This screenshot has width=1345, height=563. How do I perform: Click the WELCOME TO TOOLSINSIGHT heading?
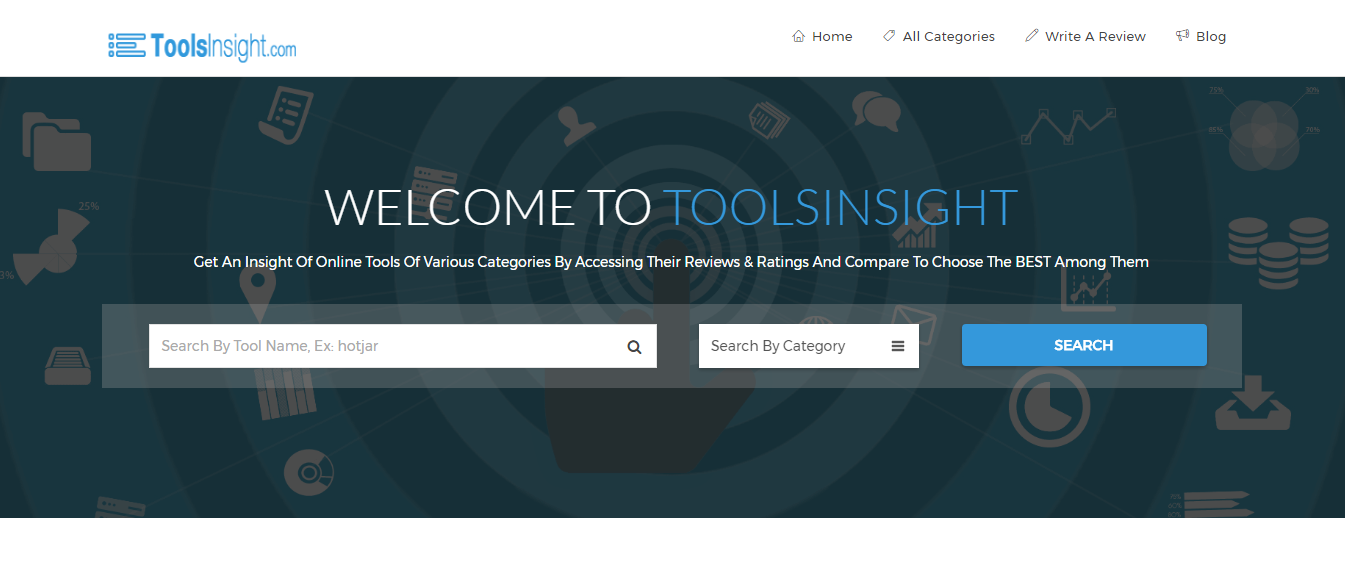(x=671, y=207)
